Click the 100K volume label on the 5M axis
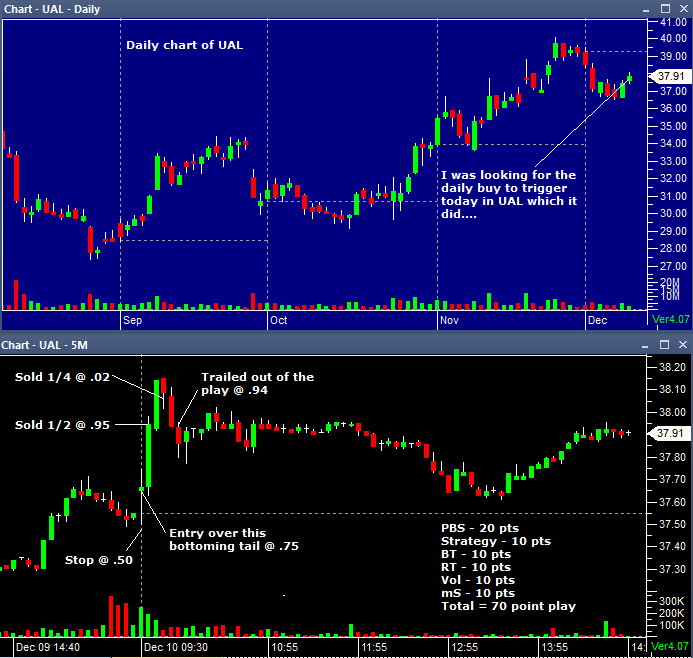This screenshot has width=693, height=658. [671, 625]
